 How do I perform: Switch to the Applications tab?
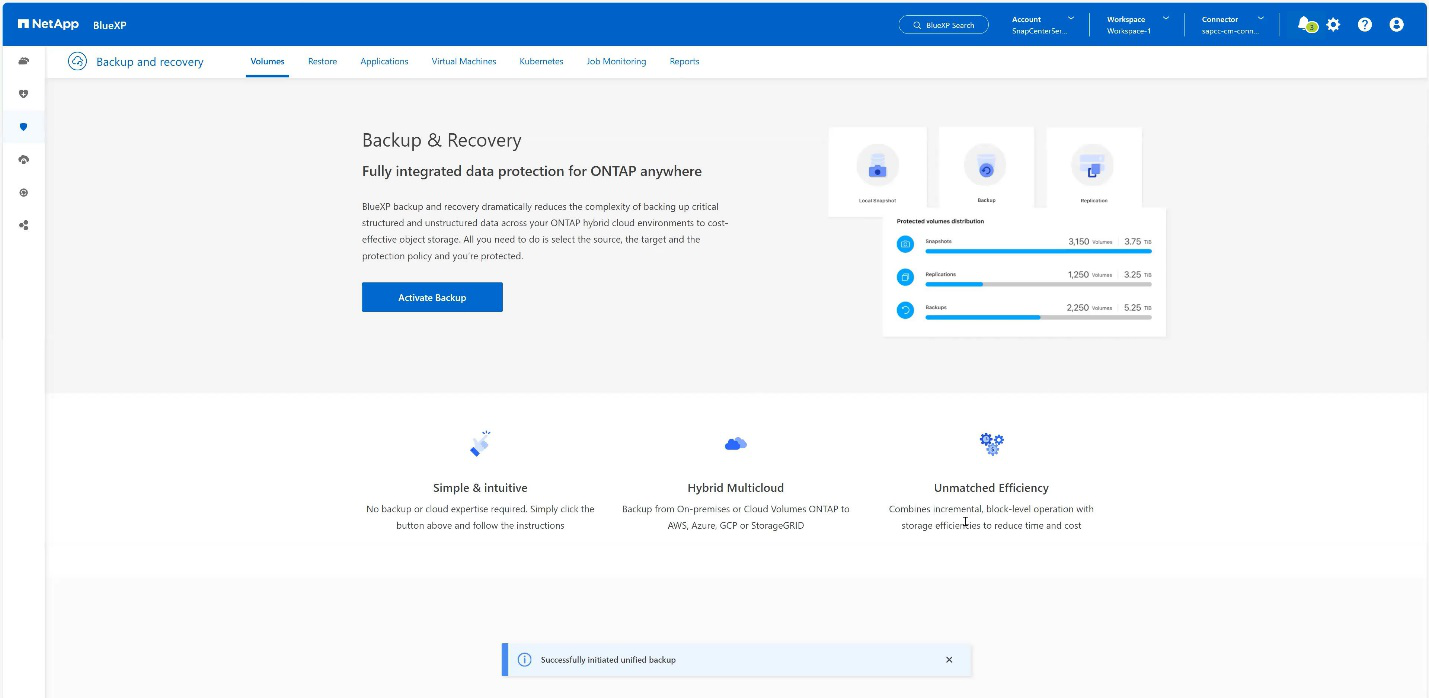click(x=384, y=61)
